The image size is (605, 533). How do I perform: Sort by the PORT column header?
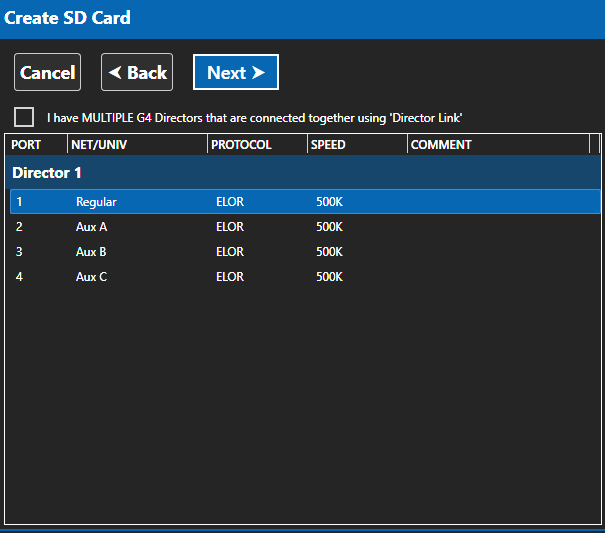point(36,145)
